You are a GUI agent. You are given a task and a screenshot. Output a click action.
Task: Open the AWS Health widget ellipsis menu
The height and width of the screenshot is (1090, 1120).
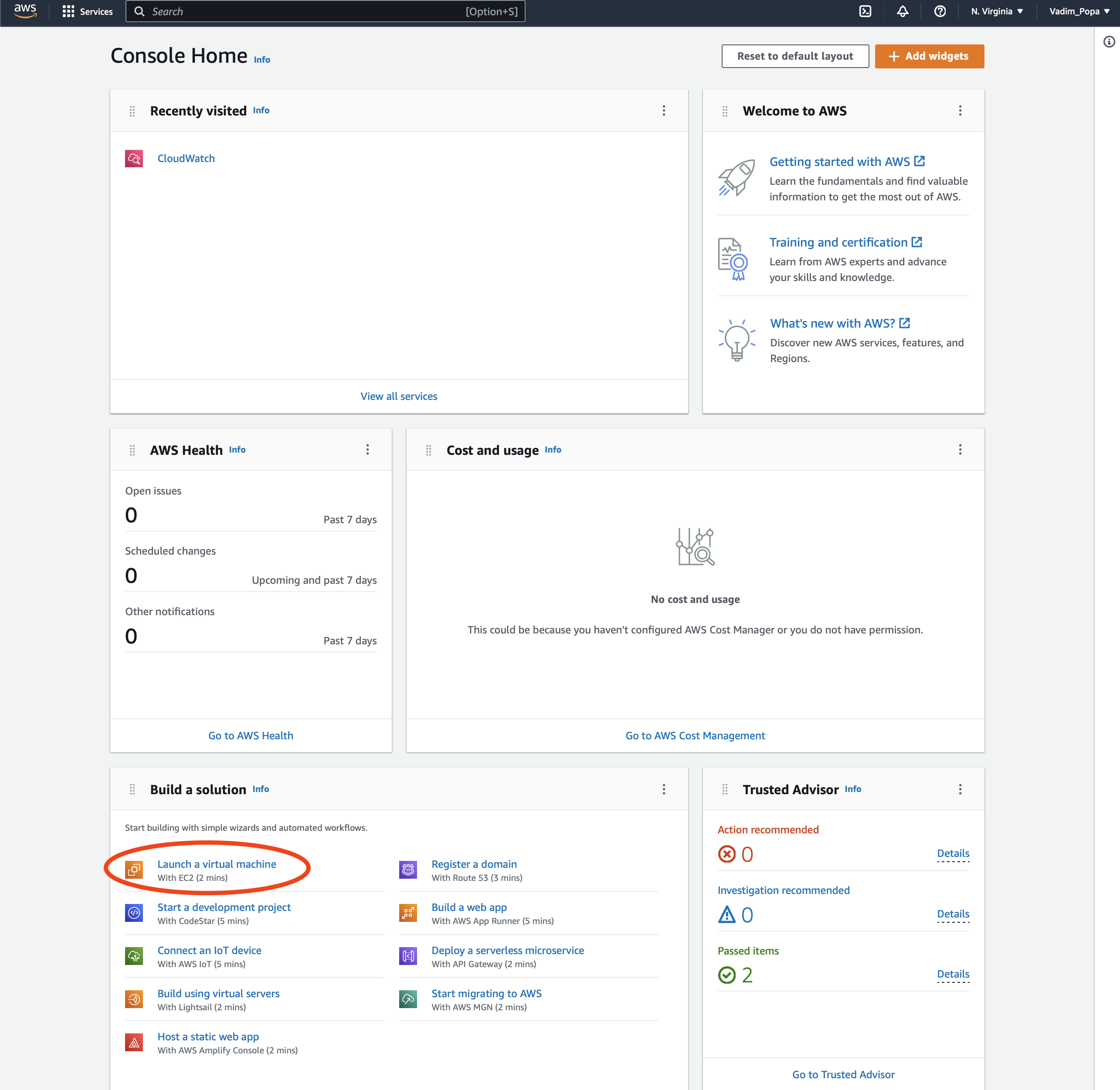point(368,450)
